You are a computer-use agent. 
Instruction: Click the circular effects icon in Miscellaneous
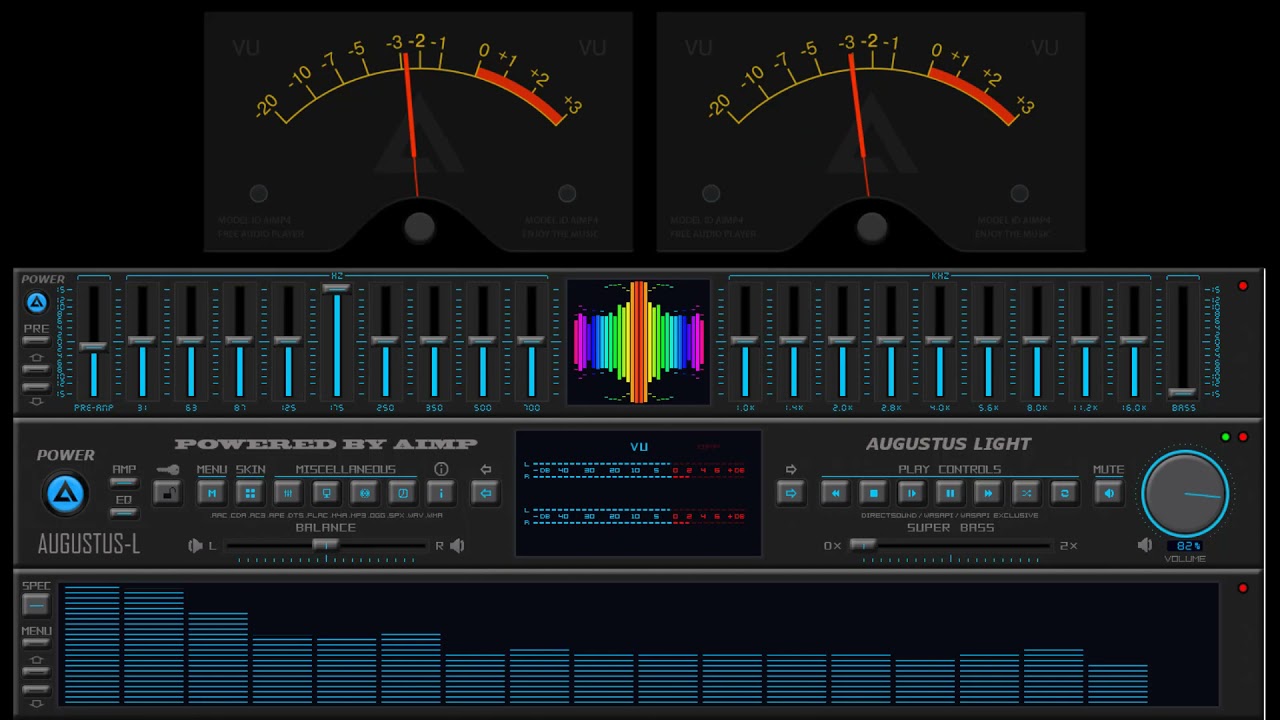pos(364,493)
